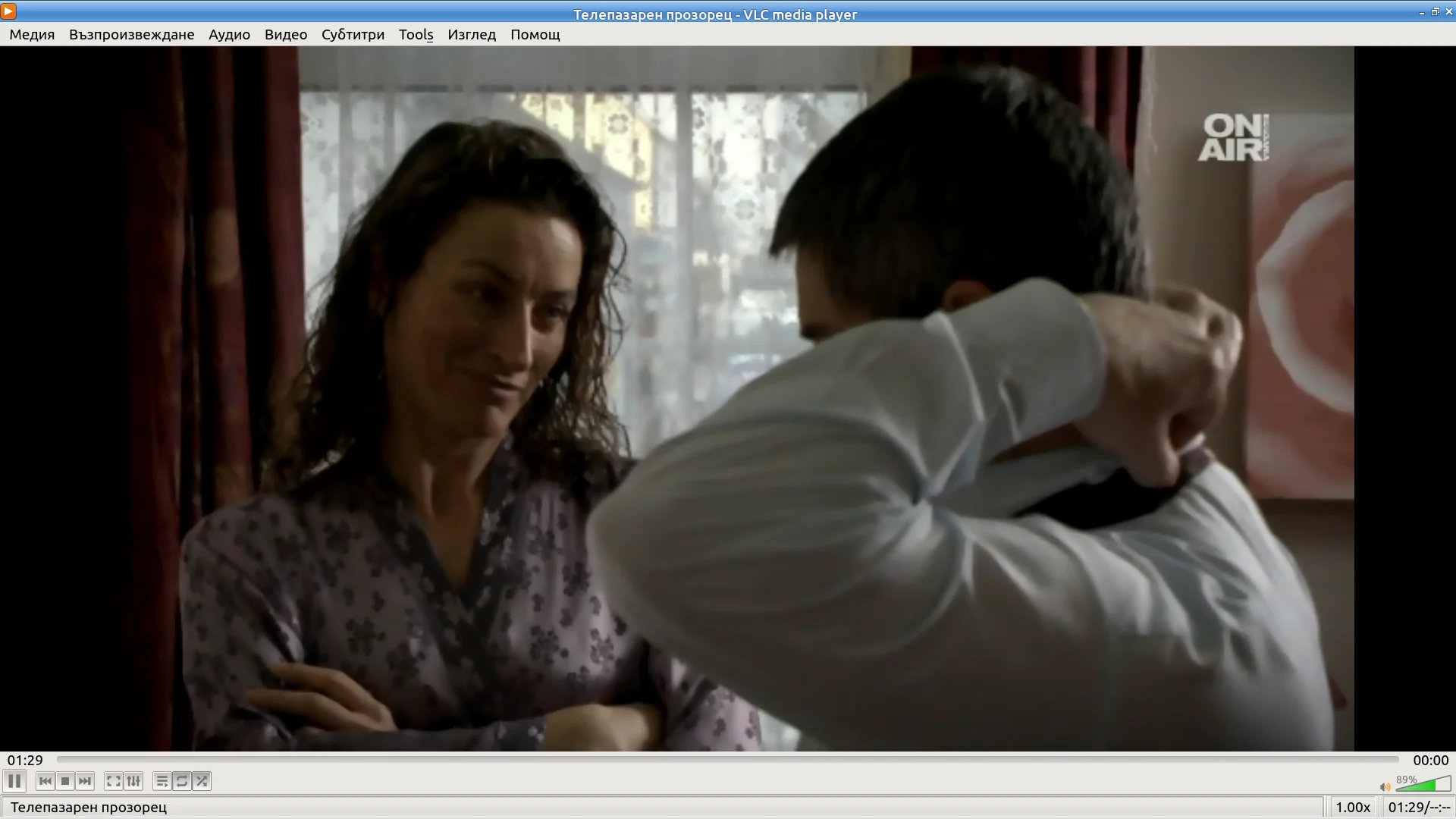Skip to next media item
This screenshot has height=819, width=1456.
85,781
